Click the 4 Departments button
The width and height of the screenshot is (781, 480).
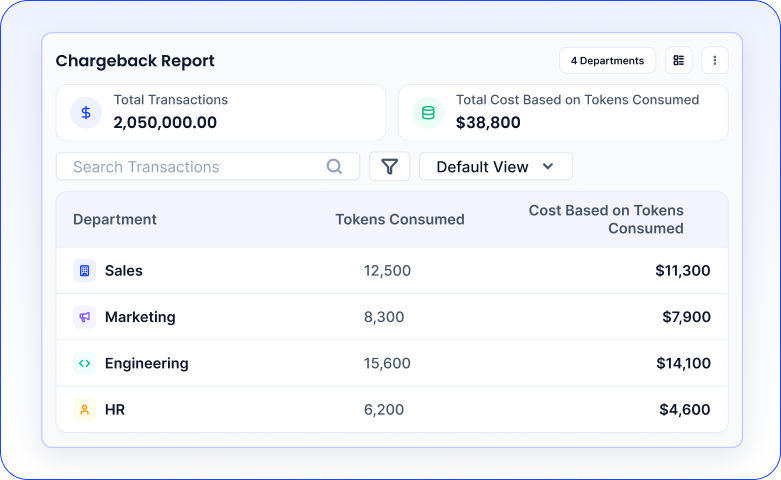(x=607, y=60)
